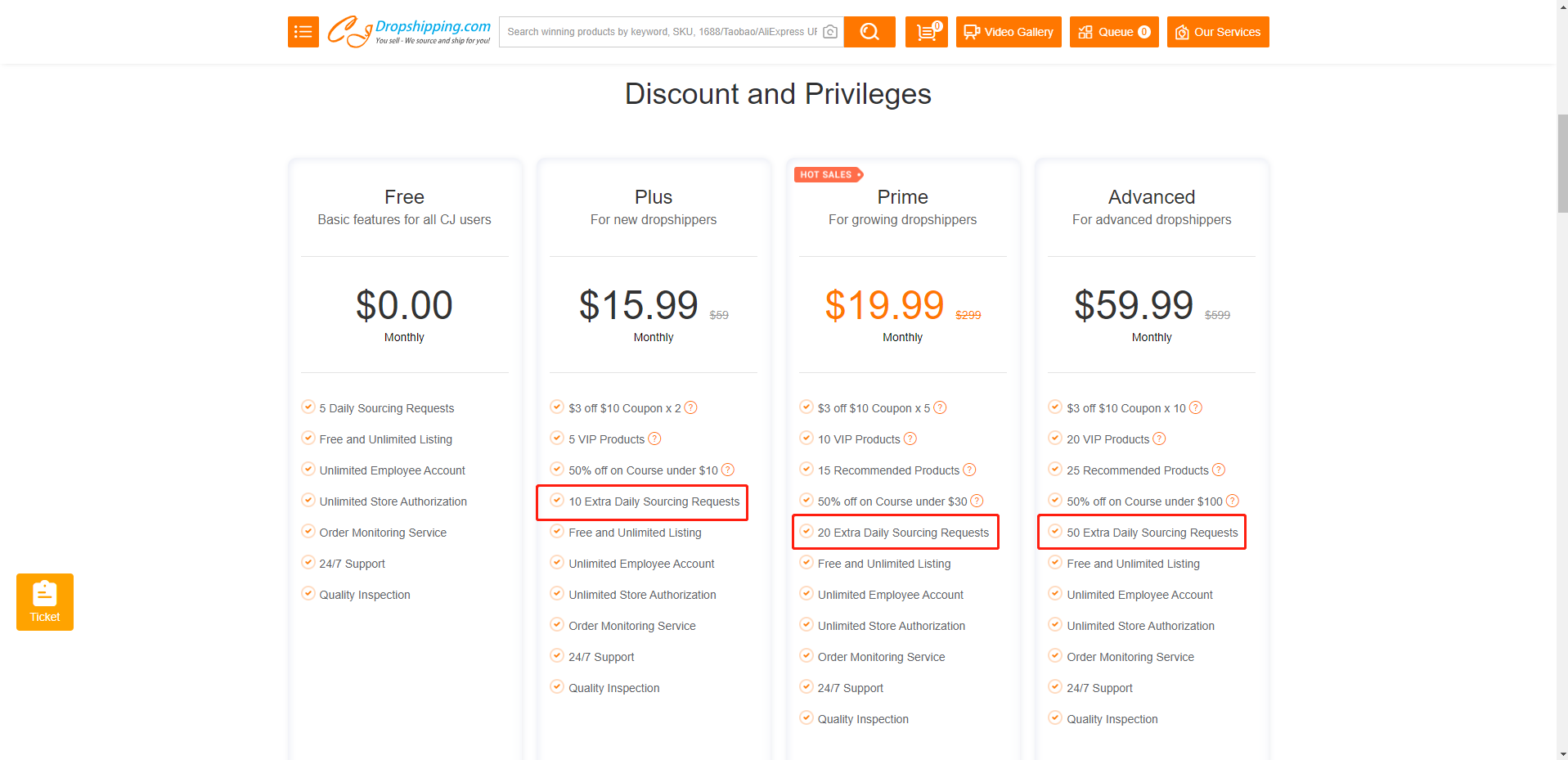Open the category list menu icon
Image resolution: width=1568 pixels, height=760 pixels.
[303, 32]
